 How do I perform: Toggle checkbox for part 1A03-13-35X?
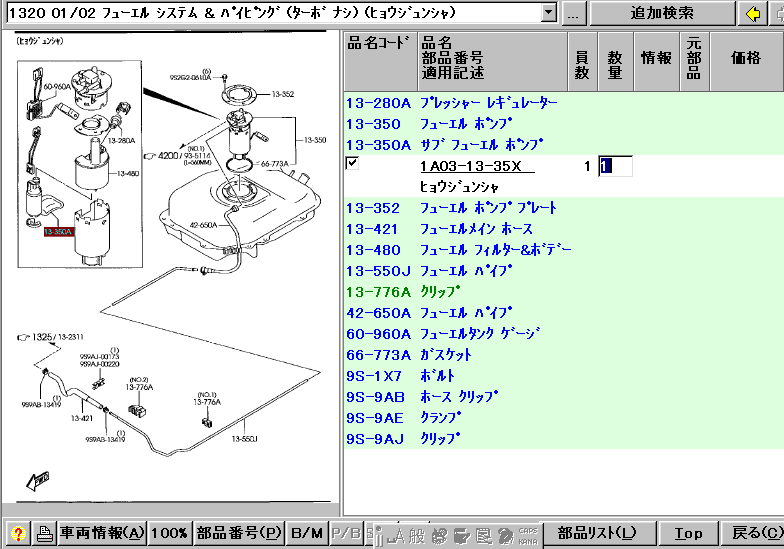point(352,163)
